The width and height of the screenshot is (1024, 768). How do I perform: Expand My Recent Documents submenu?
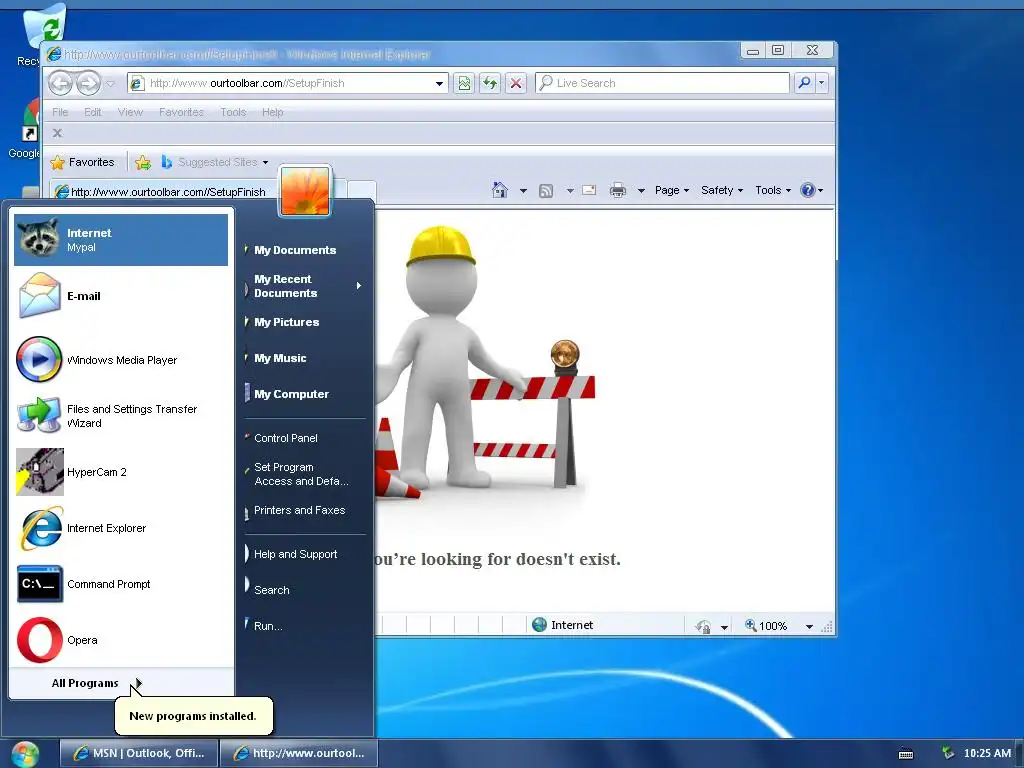tap(304, 286)
